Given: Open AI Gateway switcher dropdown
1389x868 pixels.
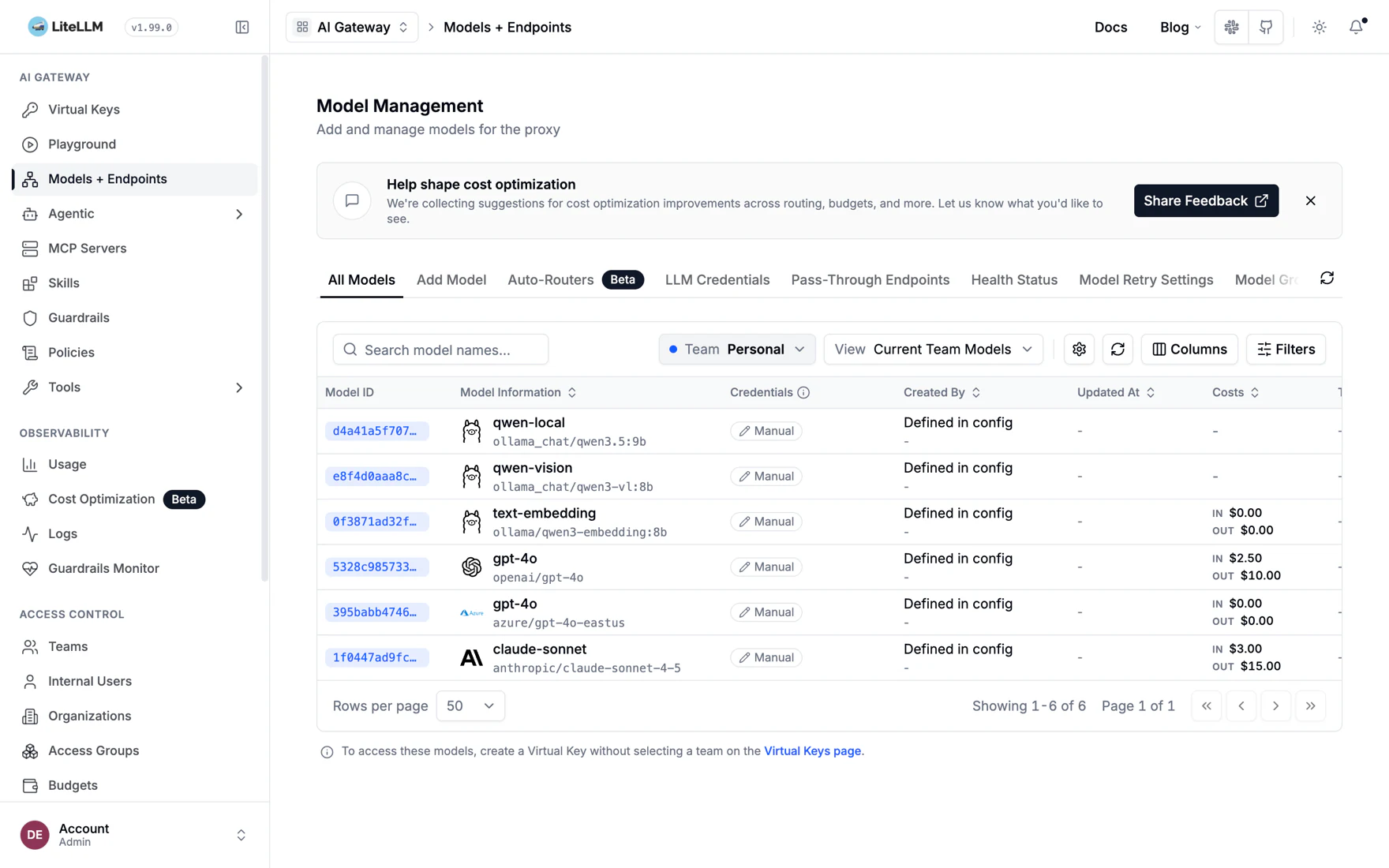Looking at the screenshot, I should point(352,27).
